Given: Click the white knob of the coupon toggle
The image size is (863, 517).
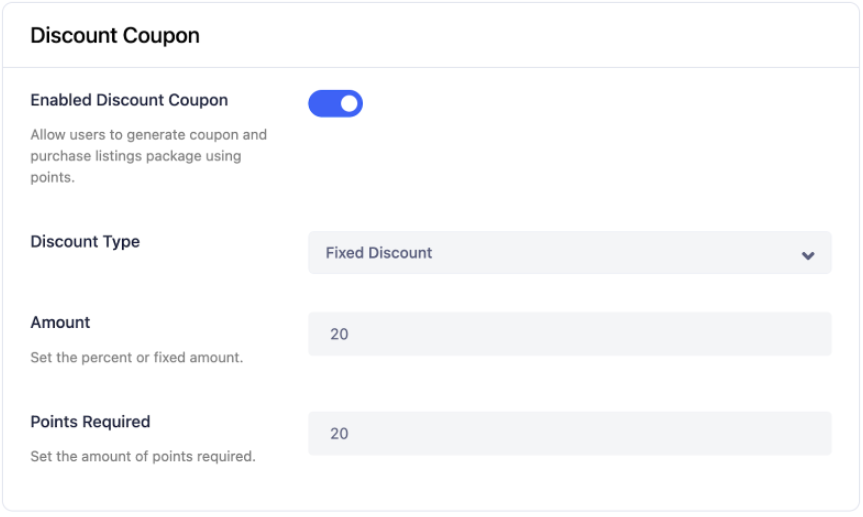Looking at the screenshot, I should coord(348,103).
